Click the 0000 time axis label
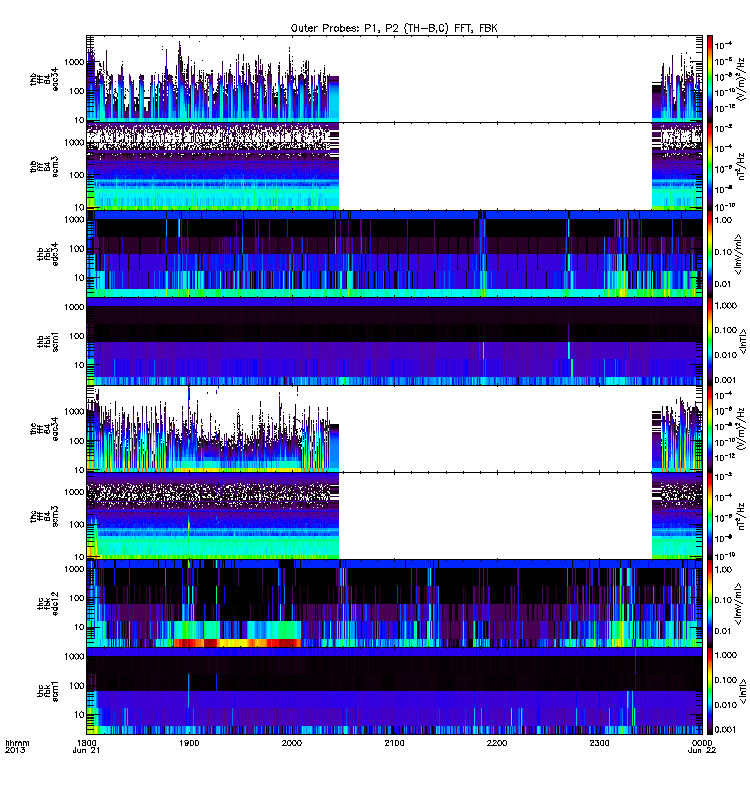The image size is (750, 800). point(702,743)
